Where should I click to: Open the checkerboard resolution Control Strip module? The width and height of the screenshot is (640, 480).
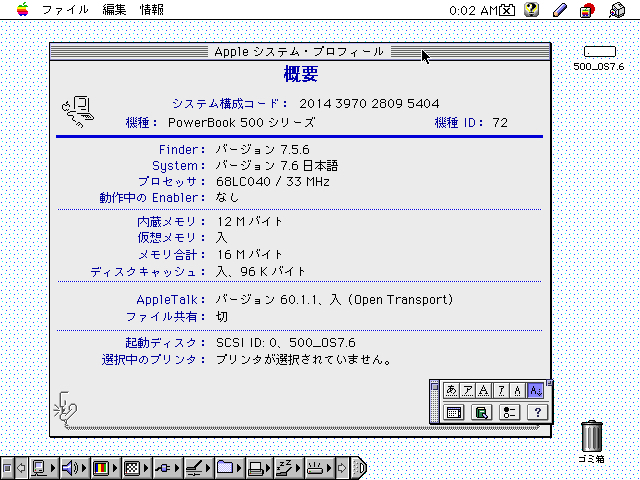(136, 468)
